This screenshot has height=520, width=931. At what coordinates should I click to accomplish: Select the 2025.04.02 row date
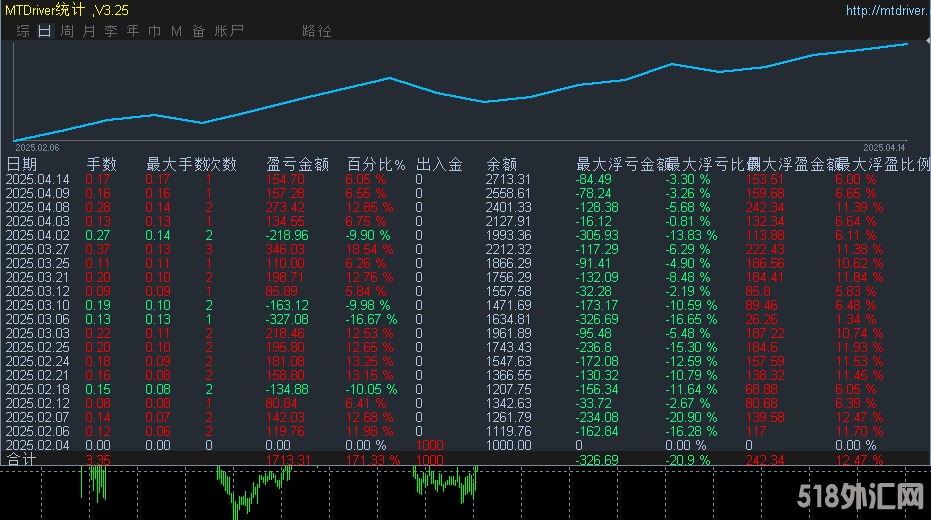(x=37, y=235)
